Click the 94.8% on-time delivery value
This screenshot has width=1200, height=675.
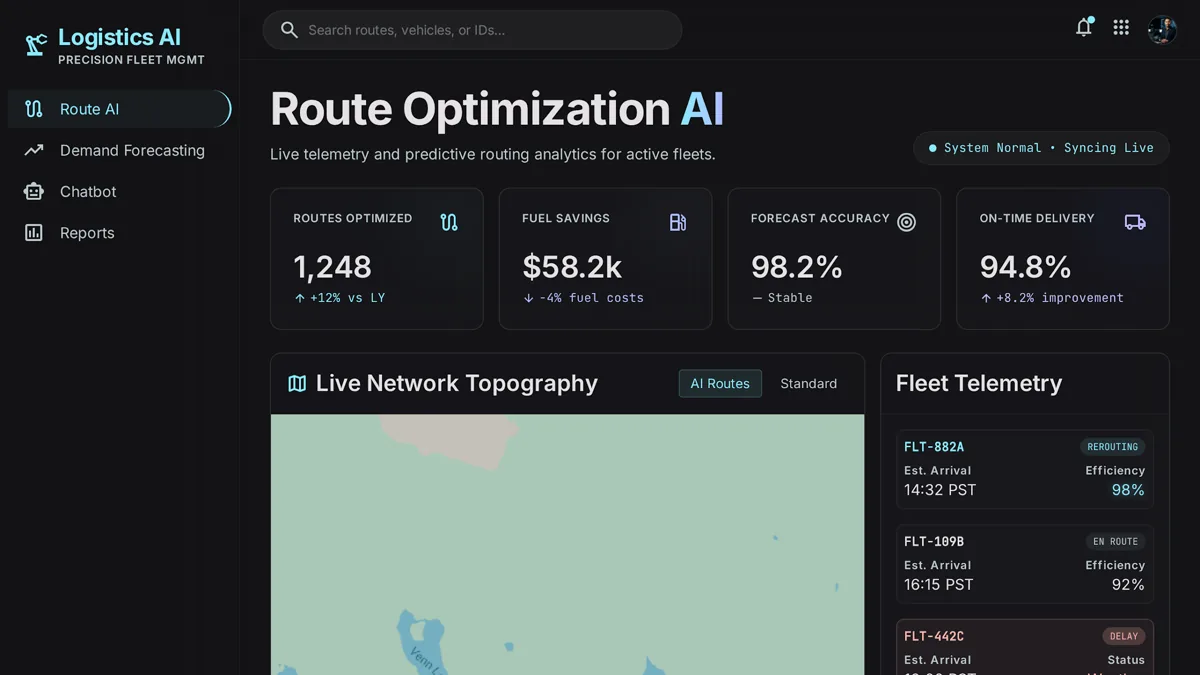1026,267
